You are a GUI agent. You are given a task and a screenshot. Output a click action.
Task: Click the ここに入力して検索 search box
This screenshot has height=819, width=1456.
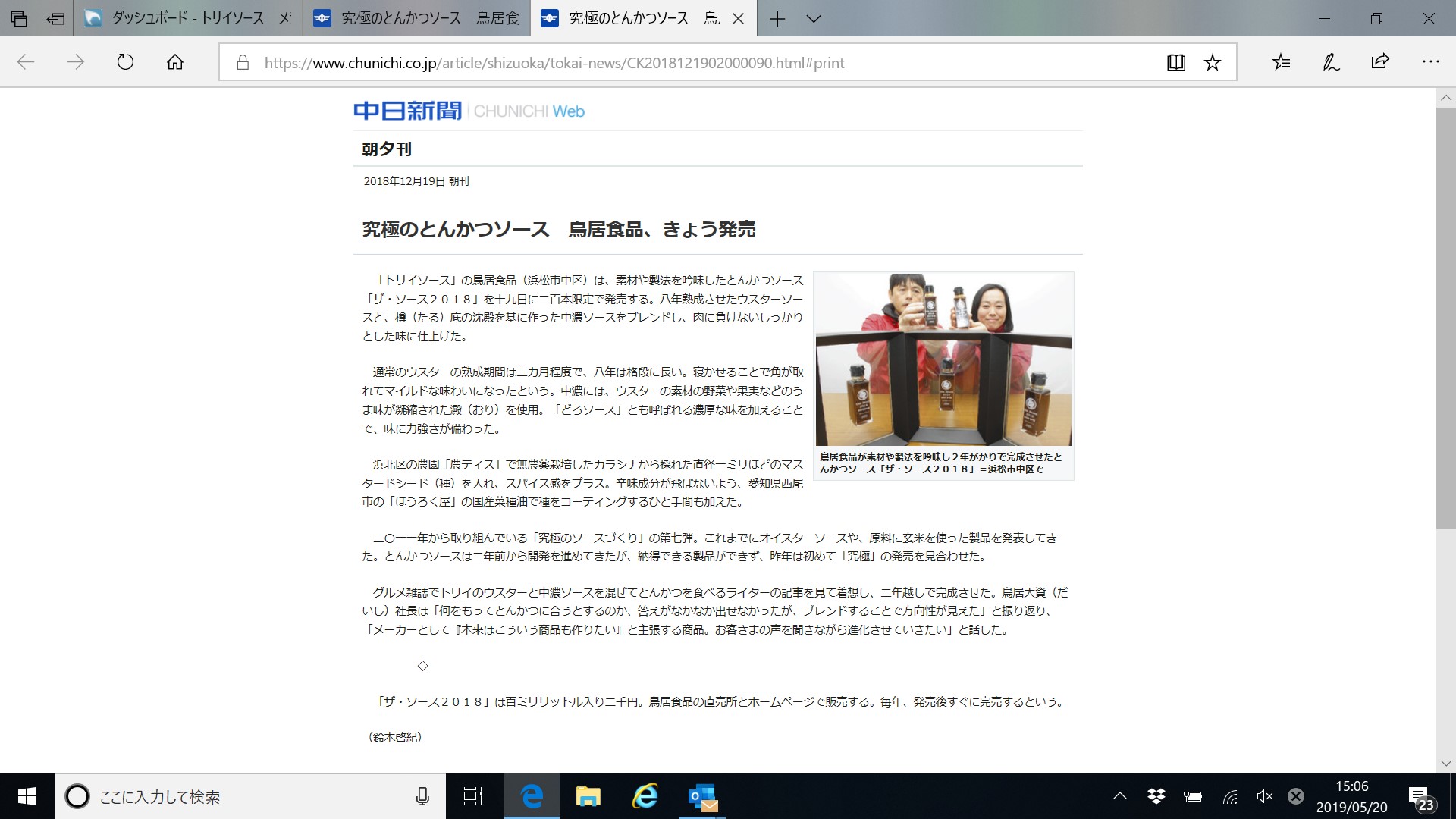(x=250, y=797)
